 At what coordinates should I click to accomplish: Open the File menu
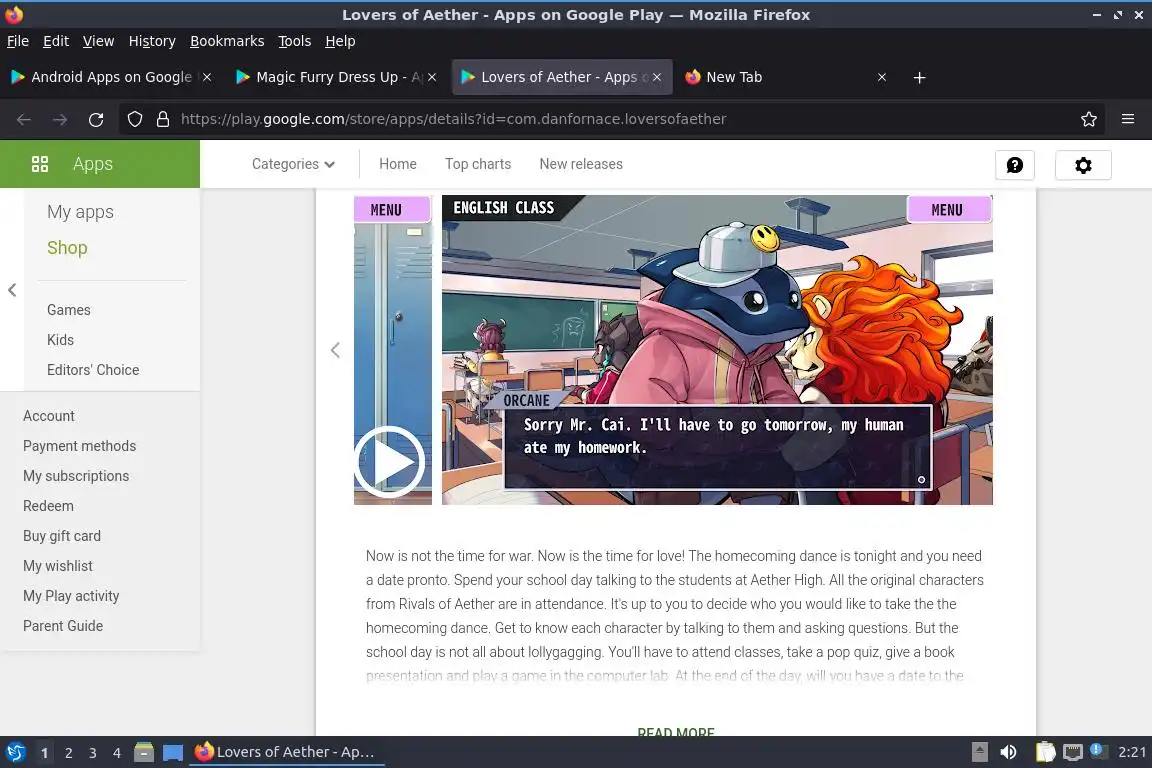18,41
